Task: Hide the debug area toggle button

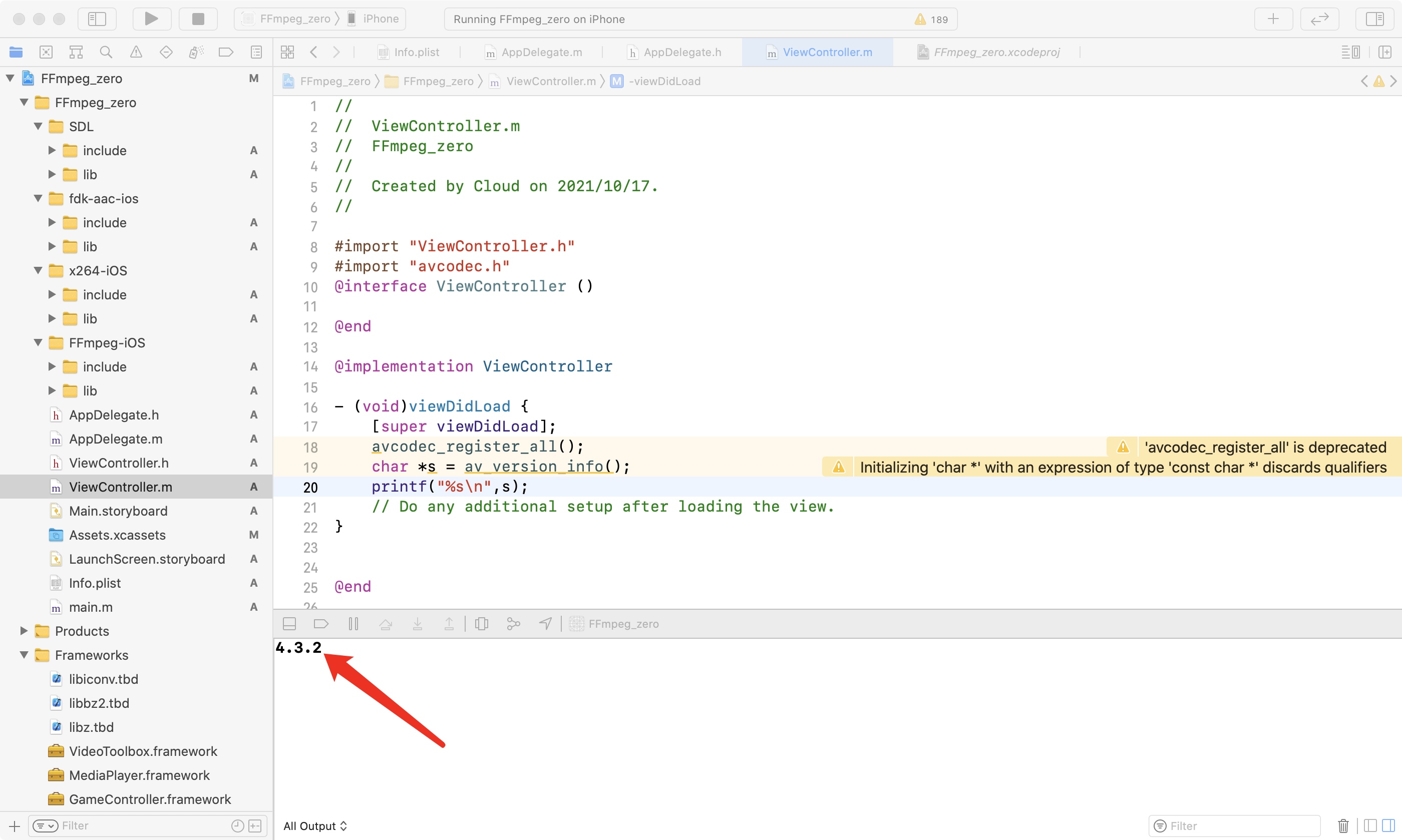Action: [x=289, y=624]
